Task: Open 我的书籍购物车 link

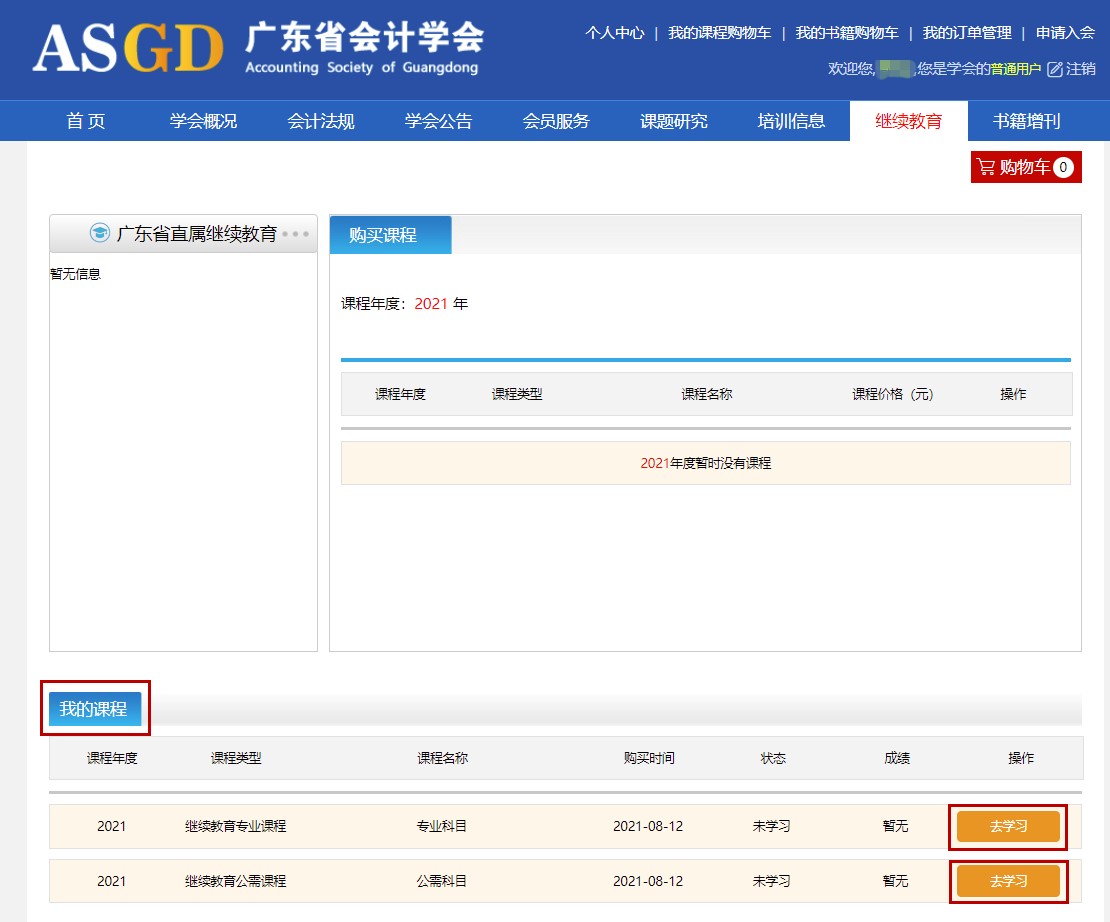Action: pos(847,33)
